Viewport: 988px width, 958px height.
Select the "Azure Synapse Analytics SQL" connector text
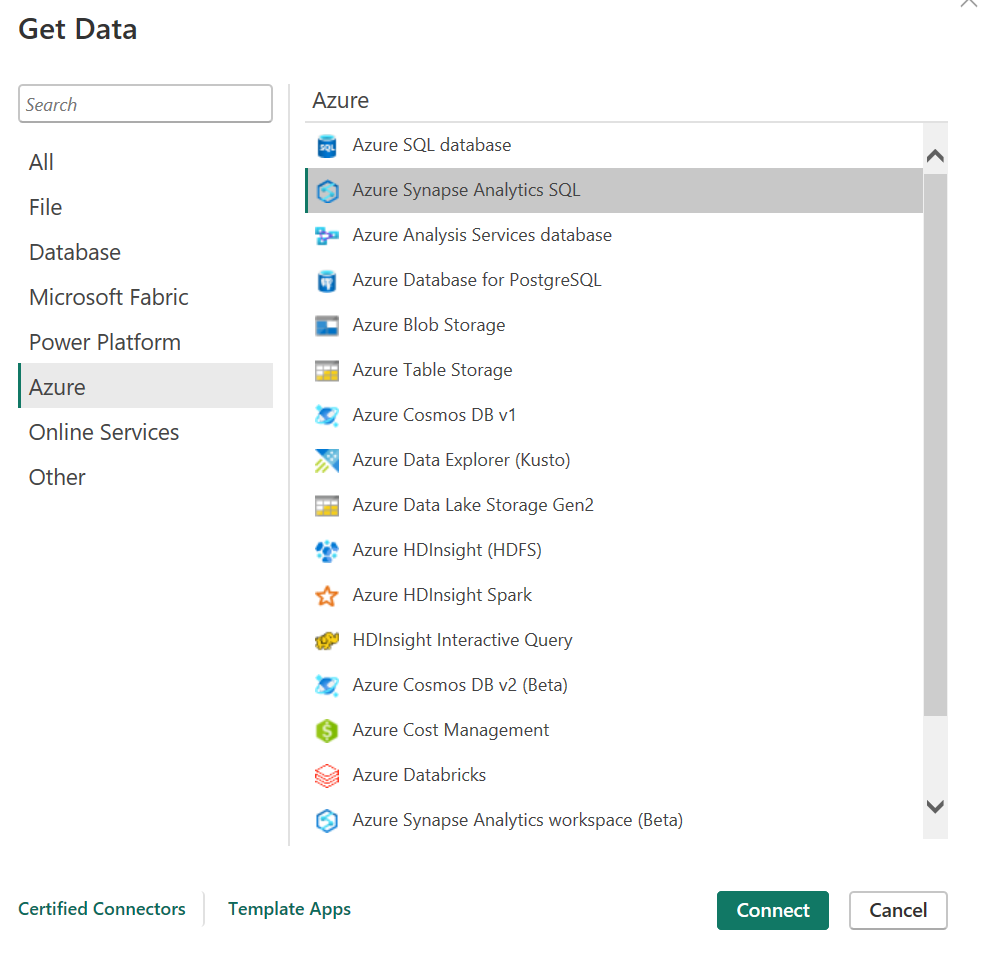tap(466, 190)
